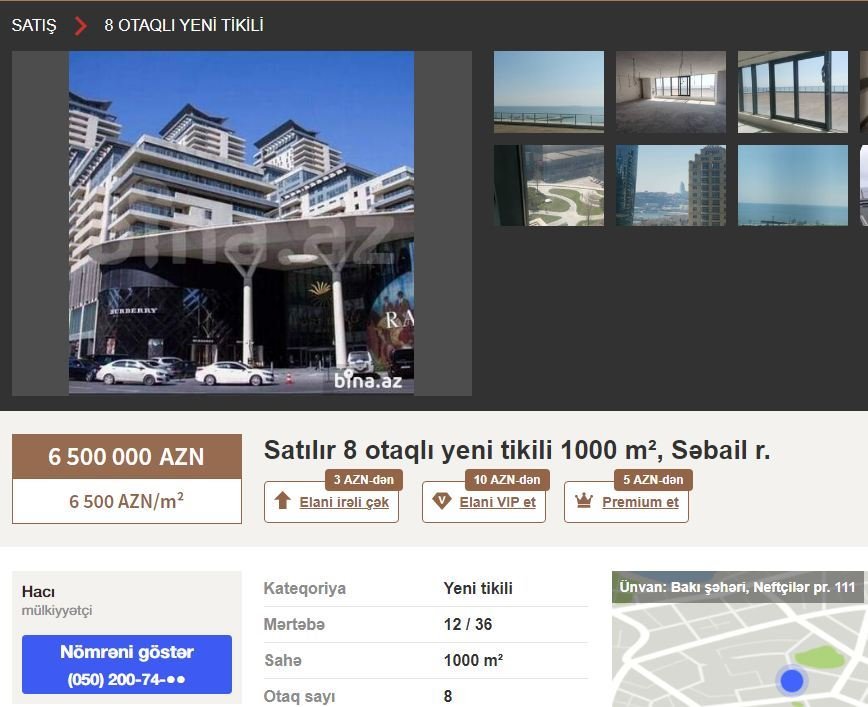Click the red chevron in the breadcrumb

81,25
